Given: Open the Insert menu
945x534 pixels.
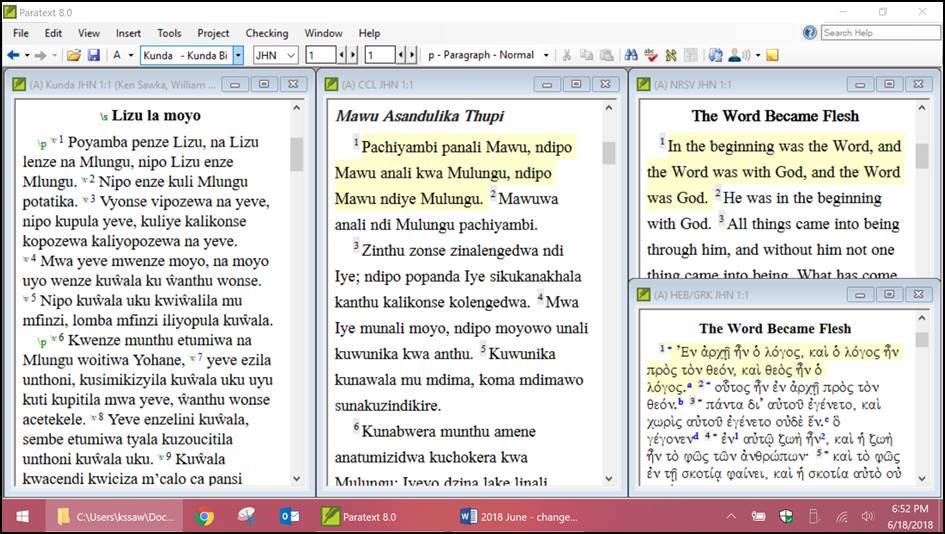Looking at the screenshot, I should [128, 33].
